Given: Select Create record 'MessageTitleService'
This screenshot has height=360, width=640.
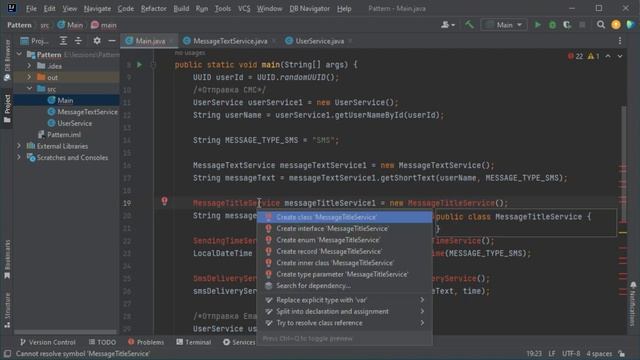Looking at the screenshot, I should tap(345, 251).
